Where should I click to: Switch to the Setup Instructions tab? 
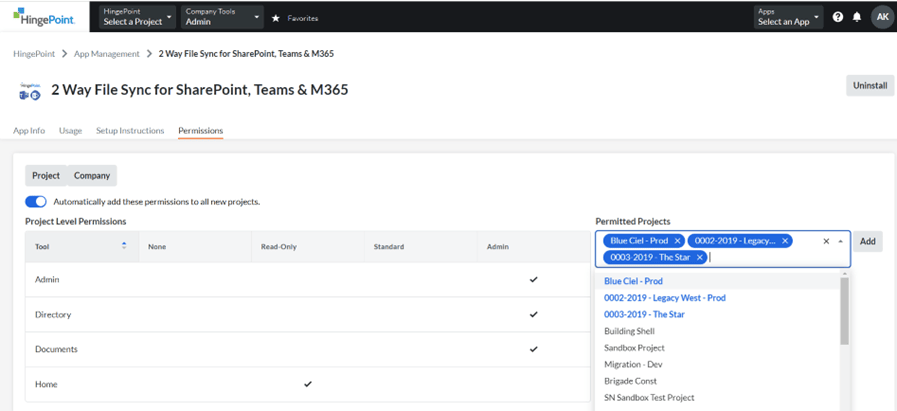tap(130, 131)
